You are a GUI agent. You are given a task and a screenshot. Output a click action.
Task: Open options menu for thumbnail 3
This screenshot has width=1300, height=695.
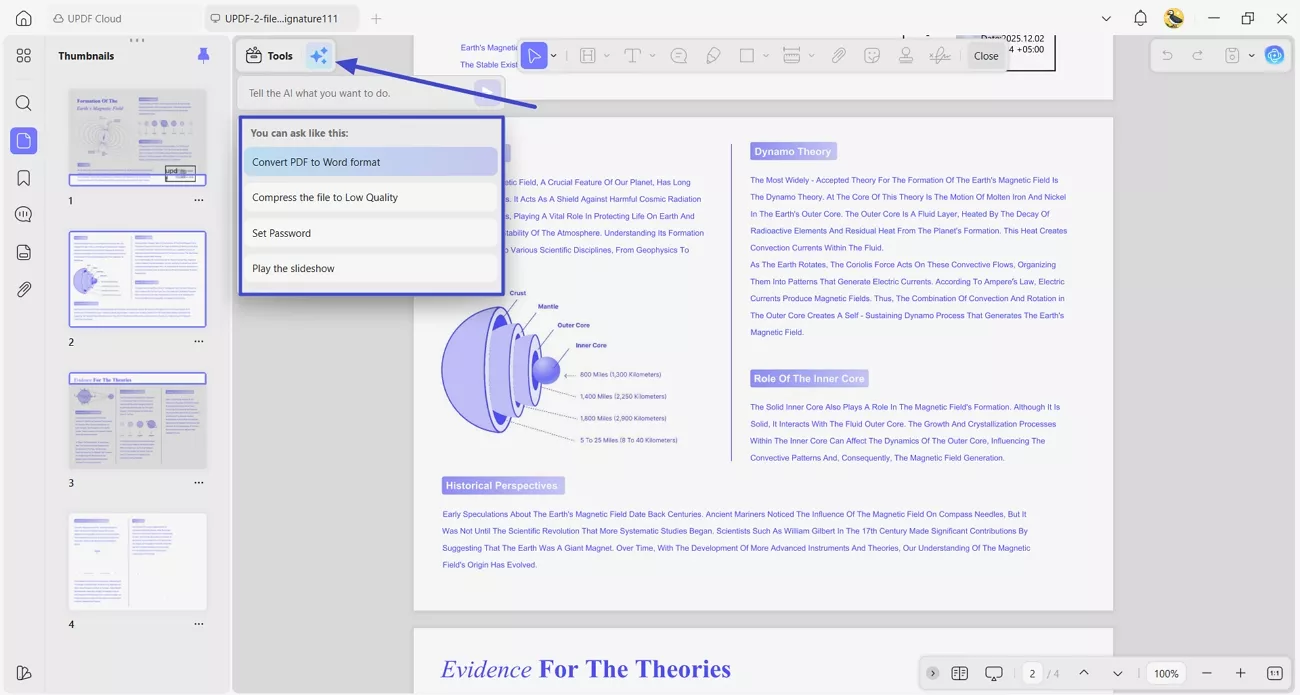pyautogui.click(x=199, y=483)
